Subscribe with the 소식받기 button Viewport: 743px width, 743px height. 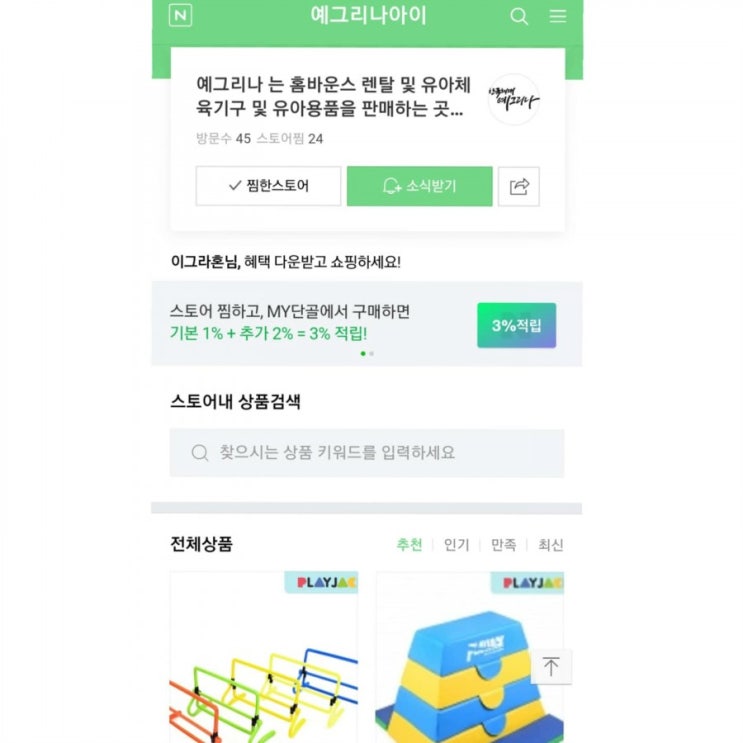419,186
